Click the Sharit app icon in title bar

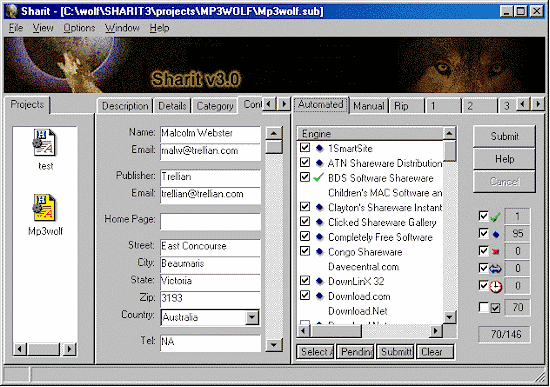pos(12,11)
